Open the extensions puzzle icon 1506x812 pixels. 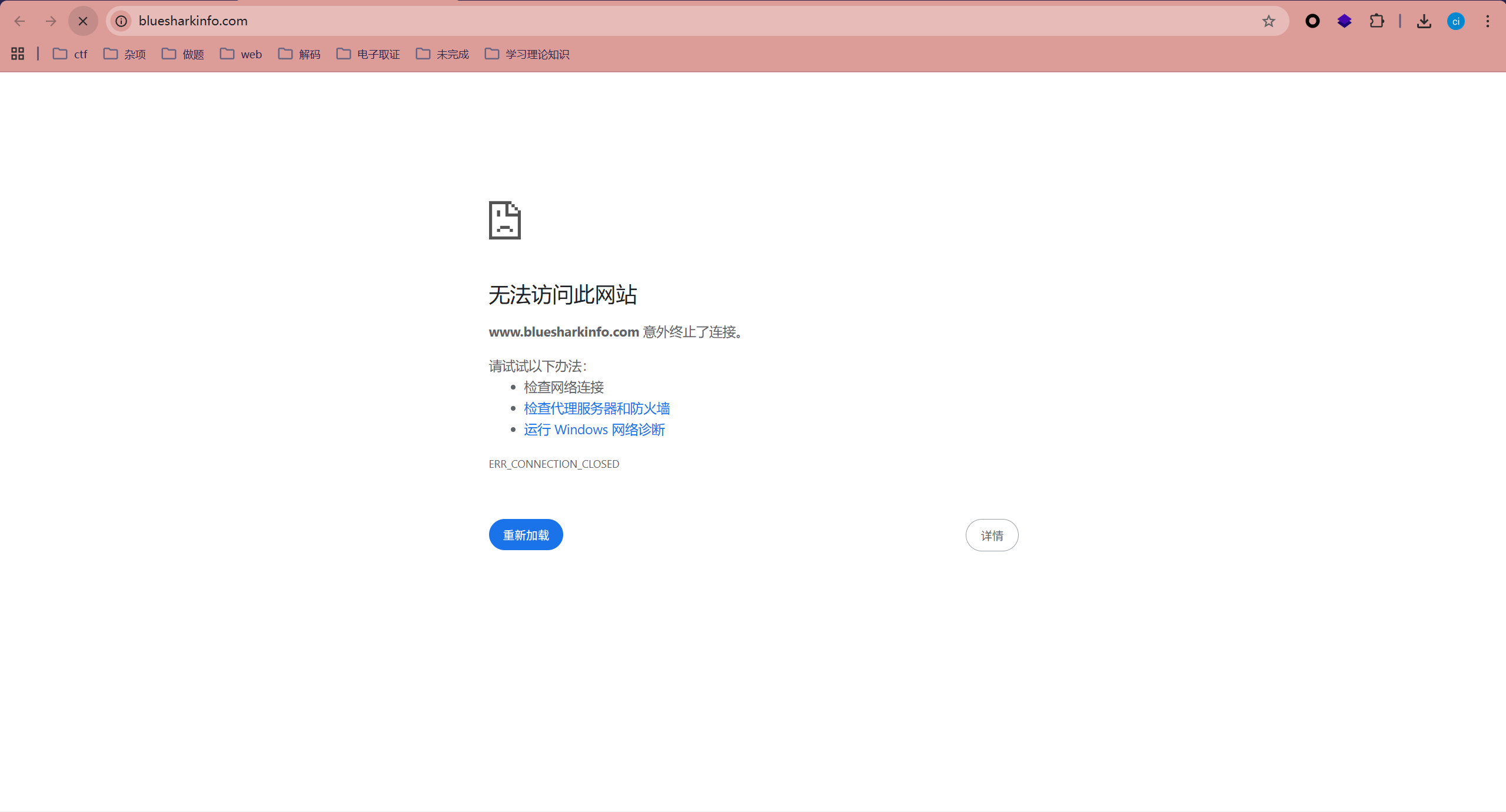[1377, 21]
